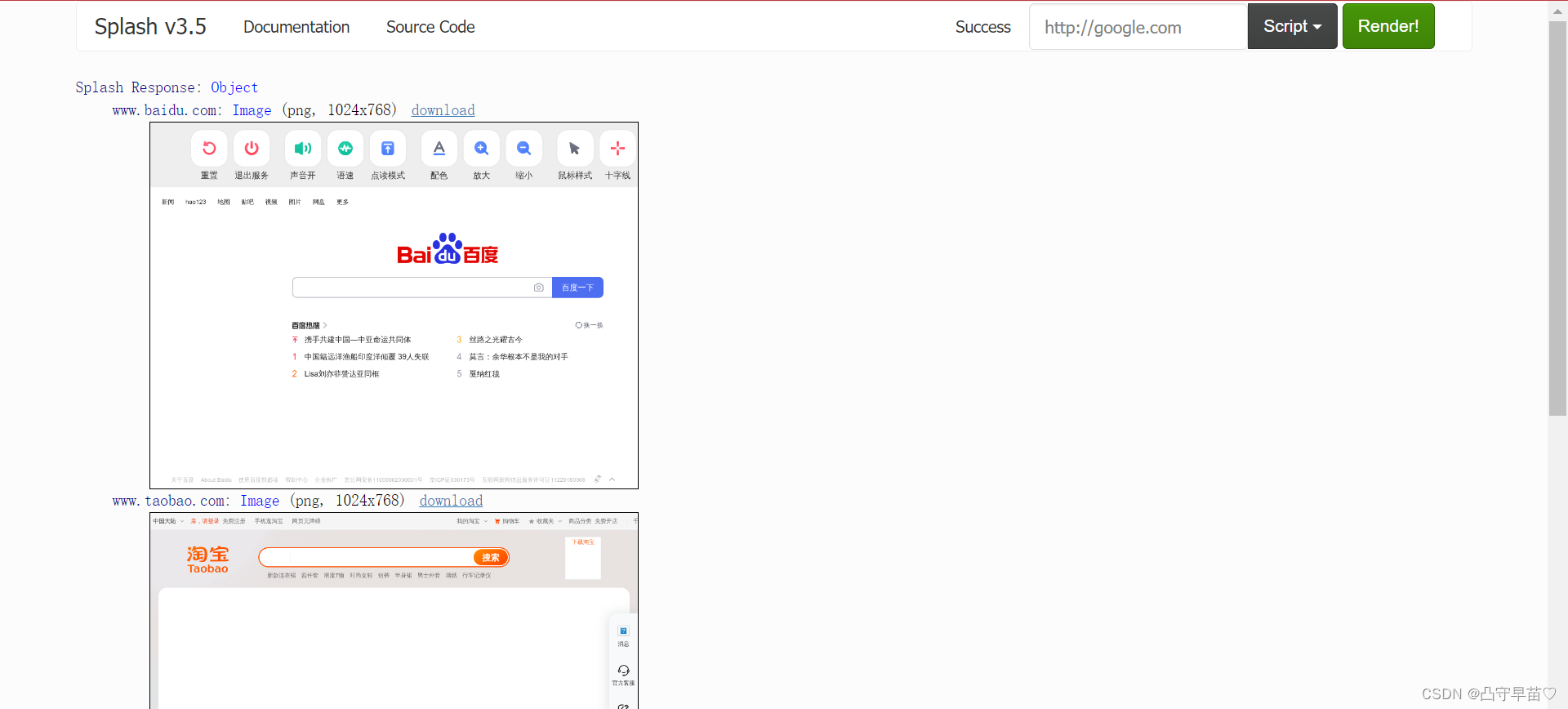This screenshot has height=709, width=1568.
Task: Click the 网页无障碍 link on Taobao
Action: pyautogui.click(x=306, y=521)
